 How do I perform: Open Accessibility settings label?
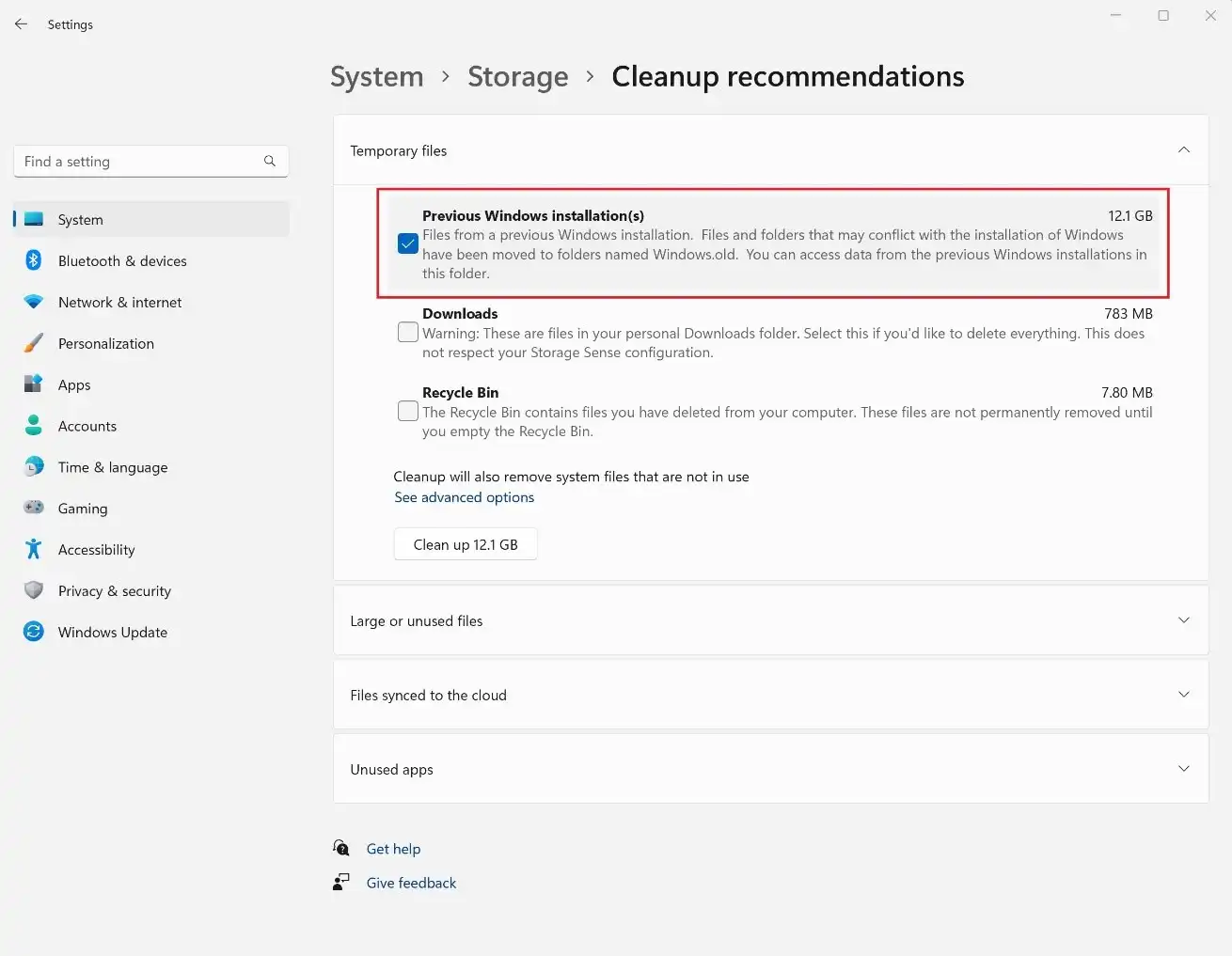click(x=96, y=549)
